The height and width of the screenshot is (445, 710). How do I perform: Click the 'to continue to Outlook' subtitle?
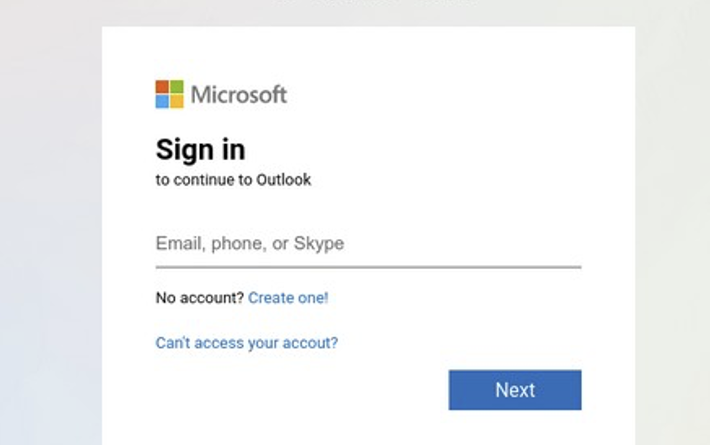pos(233,180)
